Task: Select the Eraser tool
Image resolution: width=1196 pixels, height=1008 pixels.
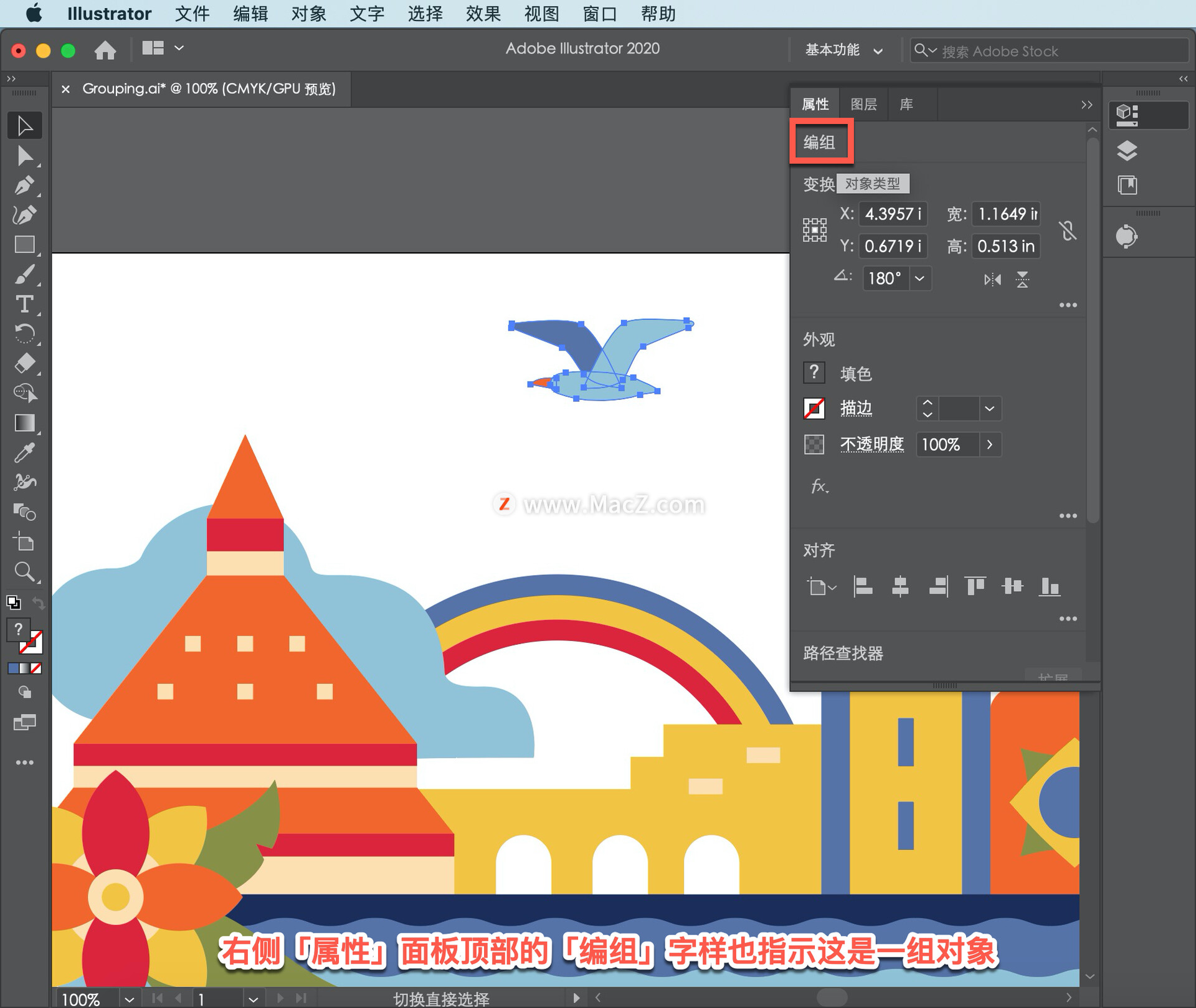Action: coord(25,363)
